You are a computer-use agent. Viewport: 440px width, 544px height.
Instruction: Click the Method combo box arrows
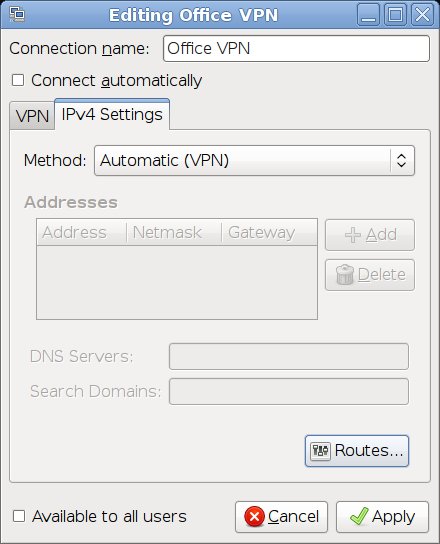401,161
